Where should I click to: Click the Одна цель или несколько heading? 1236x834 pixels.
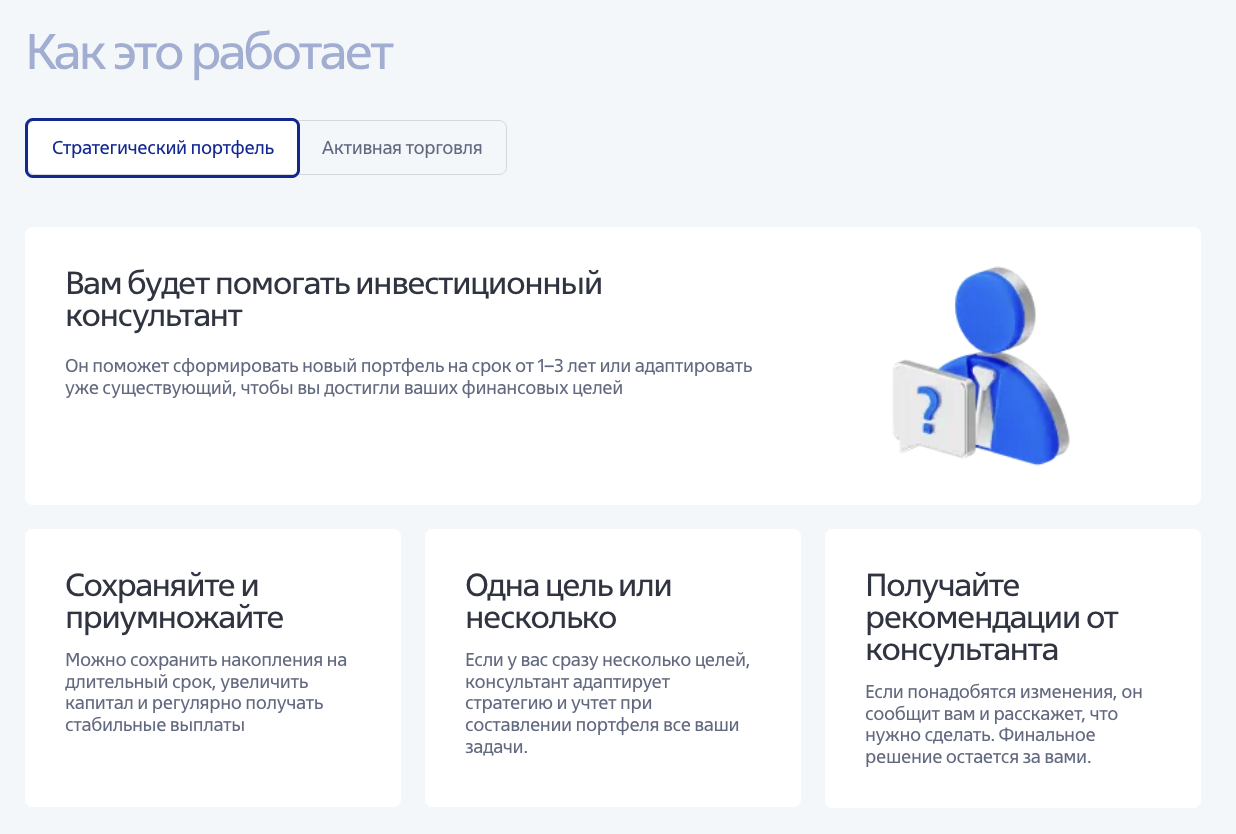point(568,601)
